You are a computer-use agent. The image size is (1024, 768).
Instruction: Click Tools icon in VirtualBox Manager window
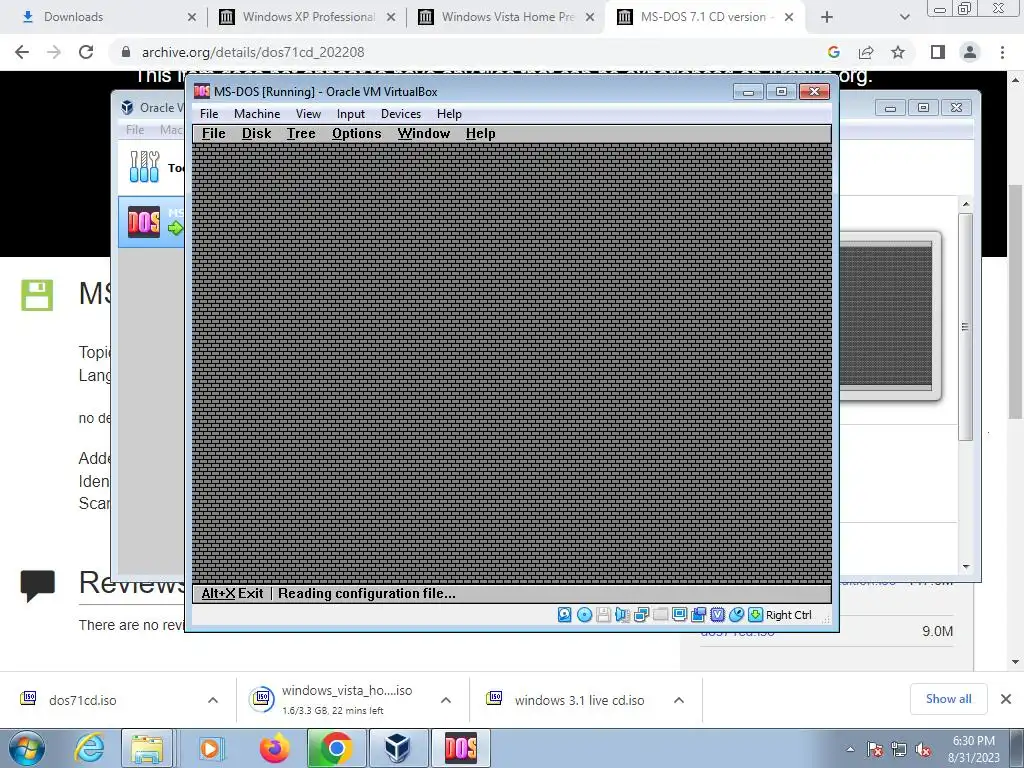click(144, 167)
